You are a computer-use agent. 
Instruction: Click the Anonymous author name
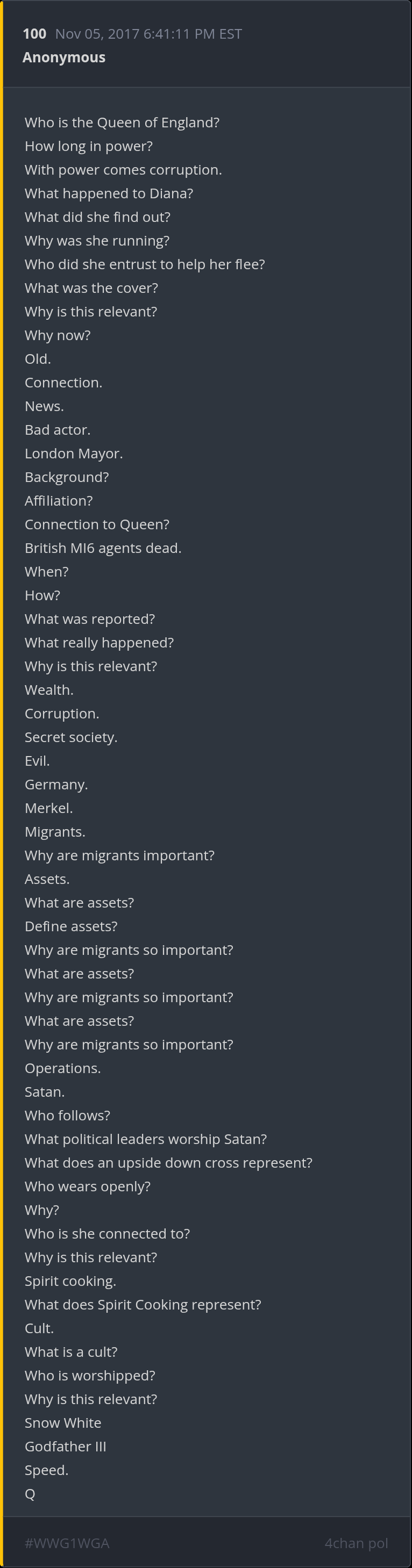pos(64,58)
